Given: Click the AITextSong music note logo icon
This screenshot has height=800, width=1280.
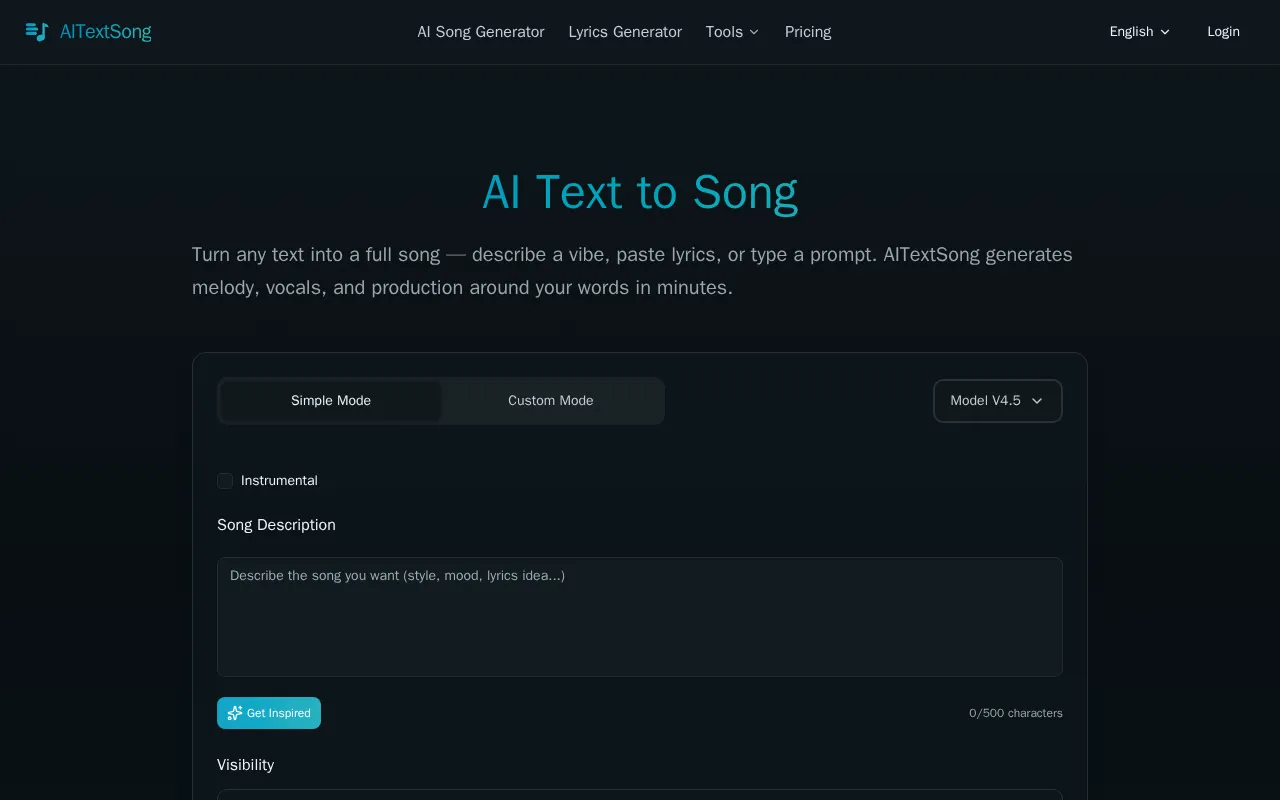Looking at the screenshot, I should point(37,32).
